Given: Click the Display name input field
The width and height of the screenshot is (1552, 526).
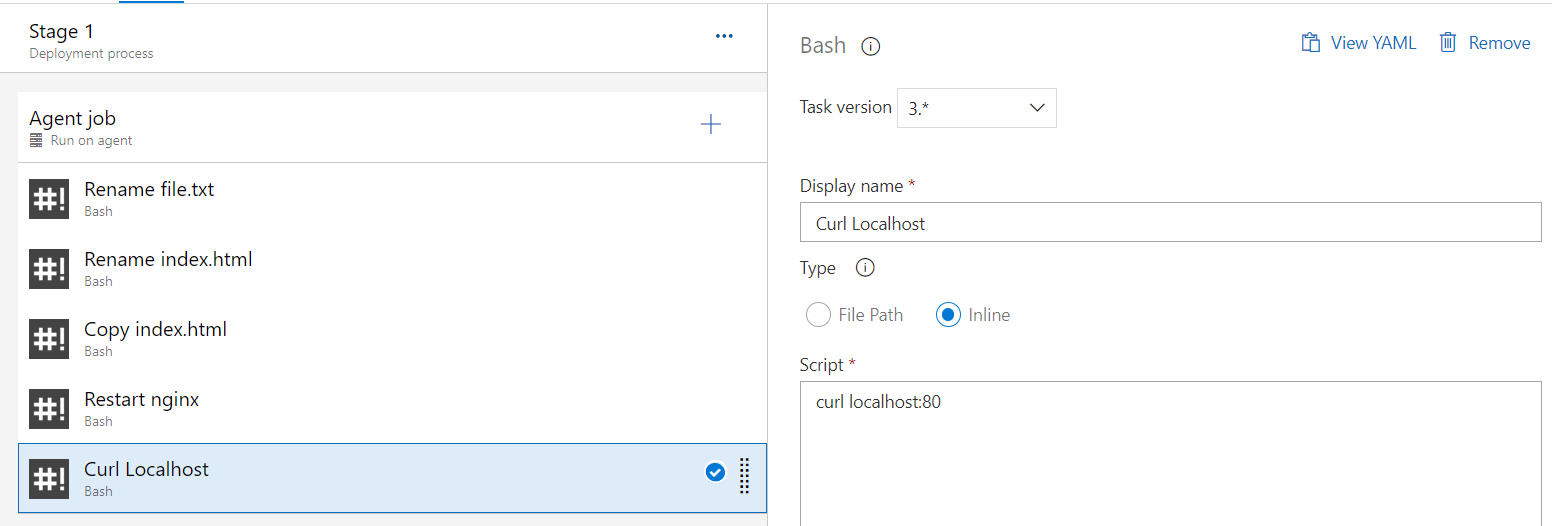Looking at the screenshot, I should coord(1170,223).
